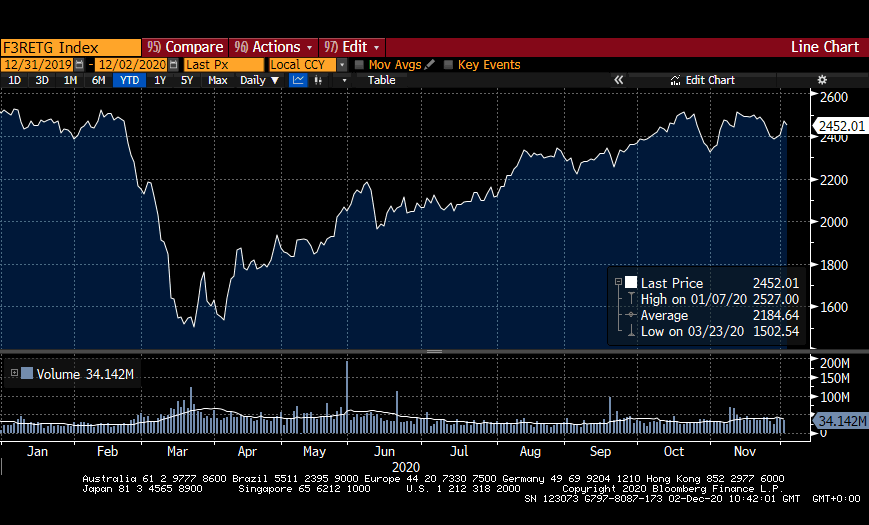
Task: Expand the chart type dropdown arrow
Action: (344, 80)
